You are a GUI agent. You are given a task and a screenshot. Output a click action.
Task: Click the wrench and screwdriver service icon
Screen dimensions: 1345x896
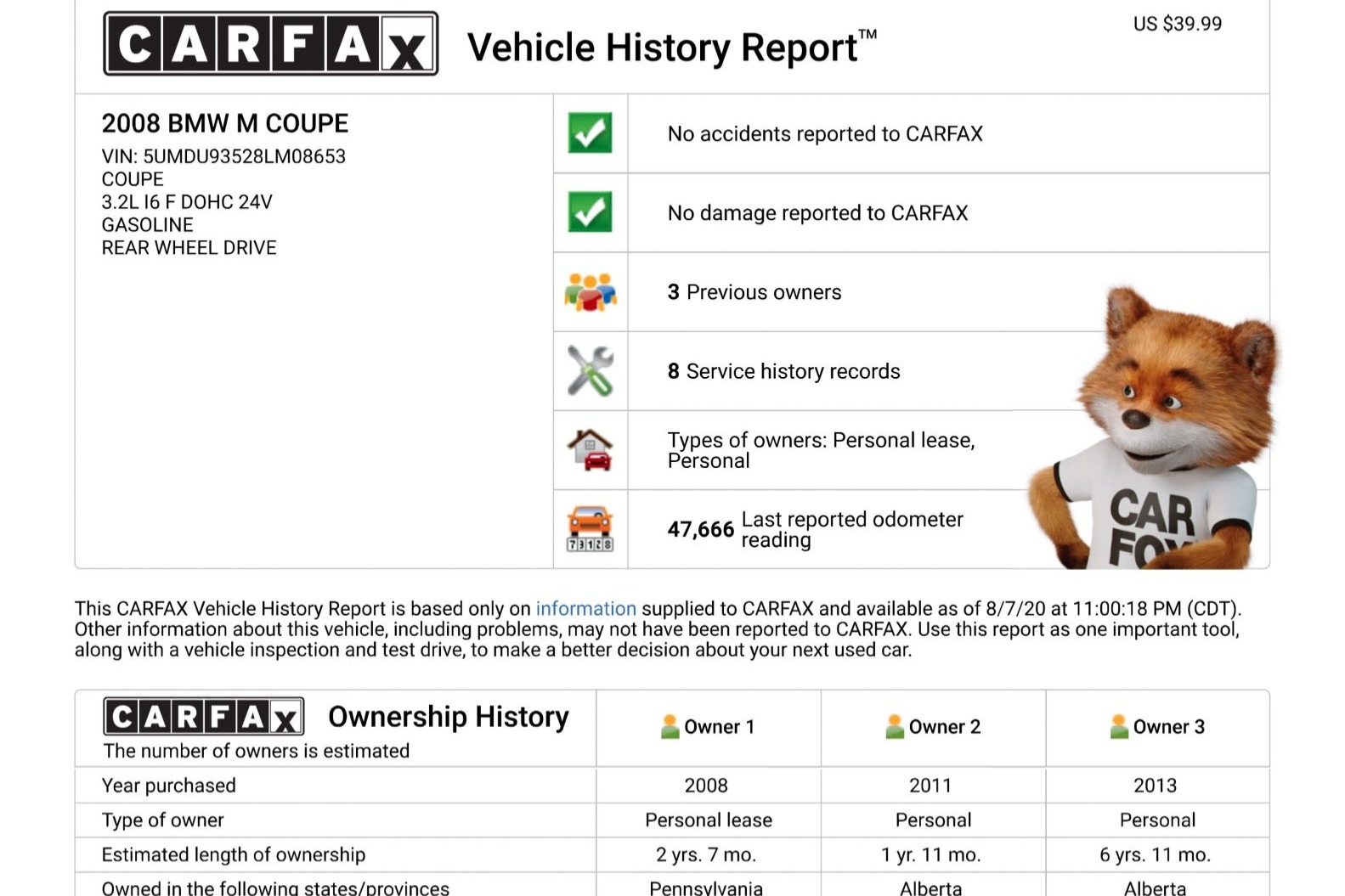(x=590, y=371)
